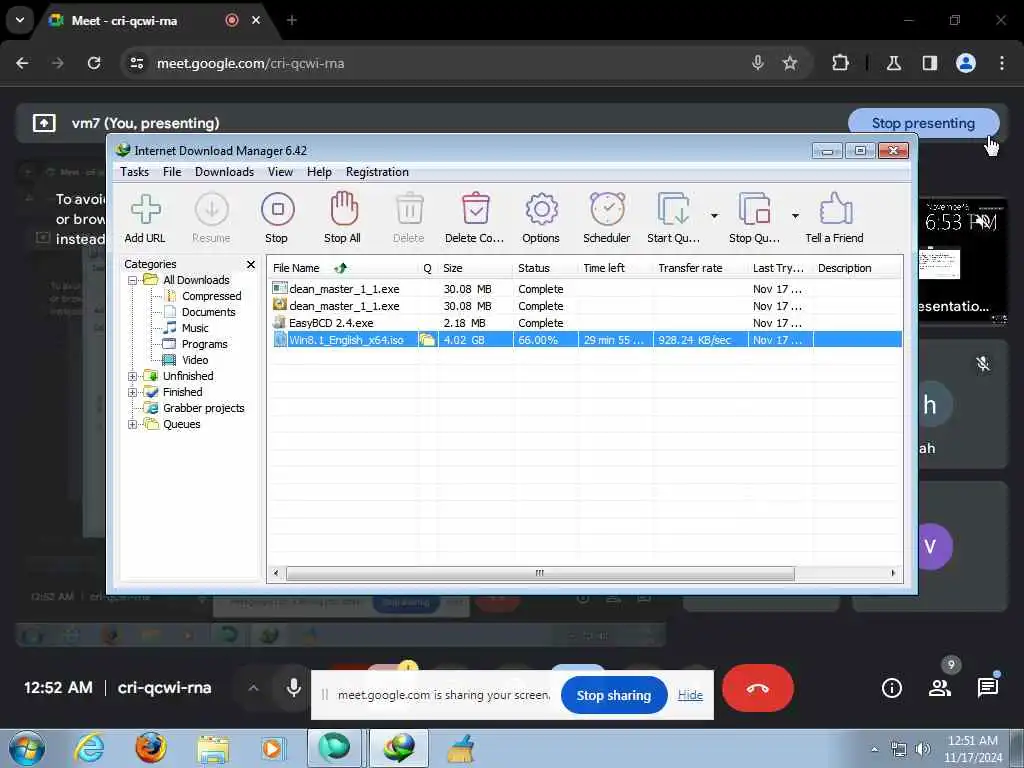Toggle the Meet microphone button
Viewport: 1024px width, 768px height.
[294, 688]
